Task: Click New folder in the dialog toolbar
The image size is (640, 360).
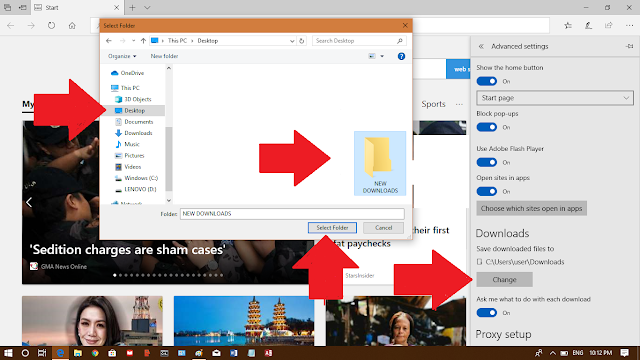Action: click(x=164, y=56)
